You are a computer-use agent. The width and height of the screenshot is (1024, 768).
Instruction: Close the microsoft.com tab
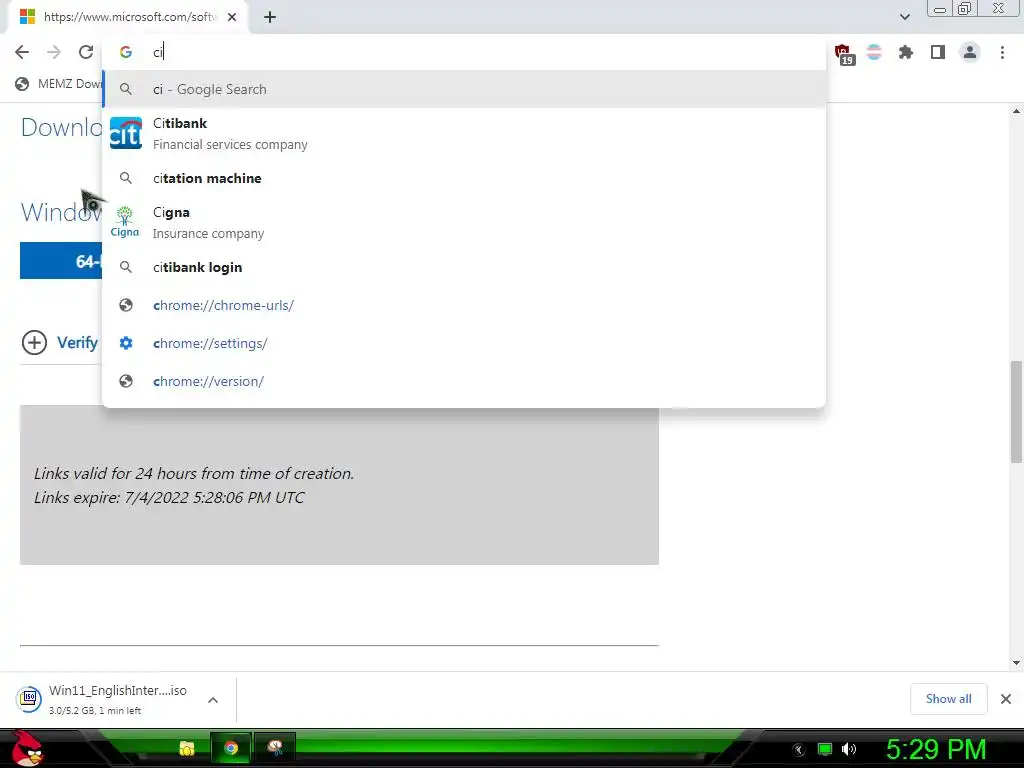click(232, 17)
